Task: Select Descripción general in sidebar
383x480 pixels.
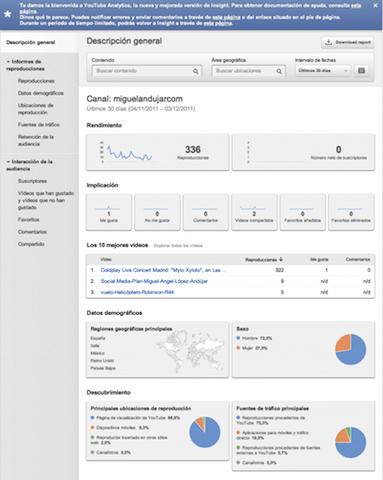Action: [31, 42]
